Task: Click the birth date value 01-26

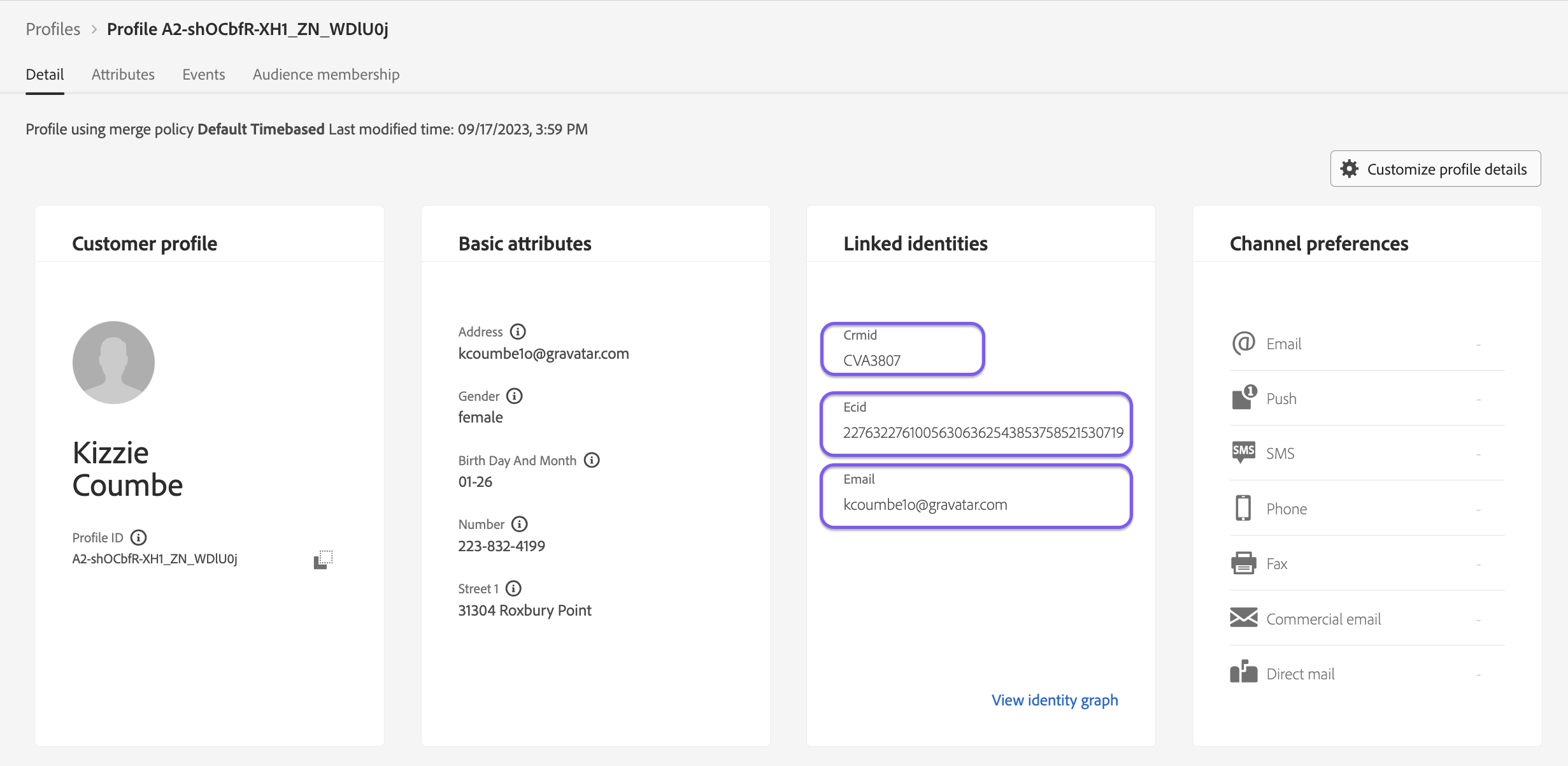Action: tap(475, 482)
